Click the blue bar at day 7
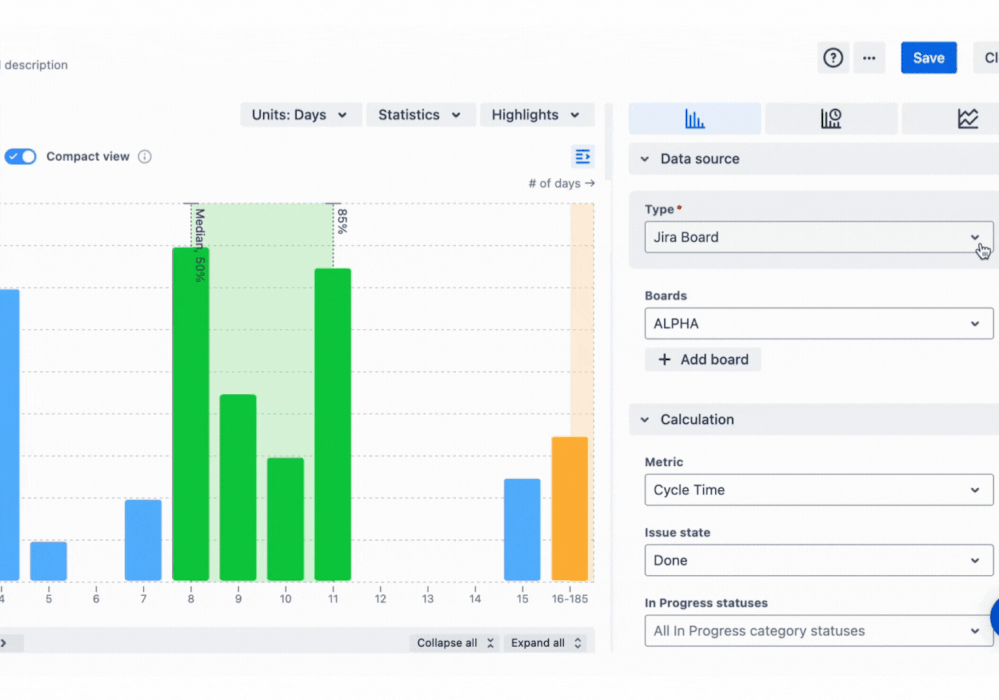The image size is (999, 700). tap(143, 540)
